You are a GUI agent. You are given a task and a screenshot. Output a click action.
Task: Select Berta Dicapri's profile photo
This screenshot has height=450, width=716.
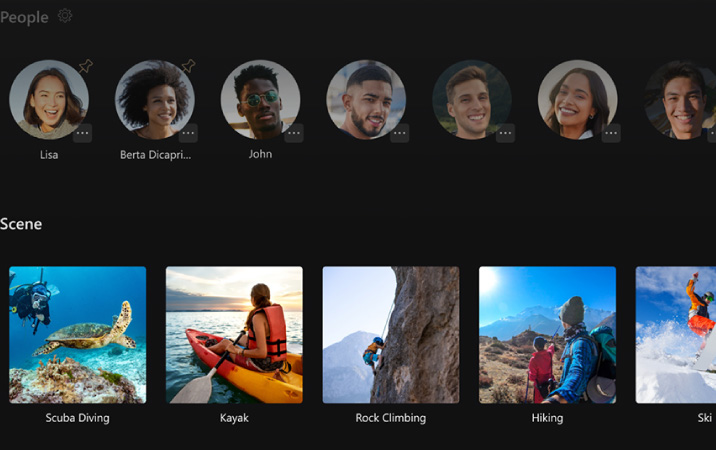[155, 100]
